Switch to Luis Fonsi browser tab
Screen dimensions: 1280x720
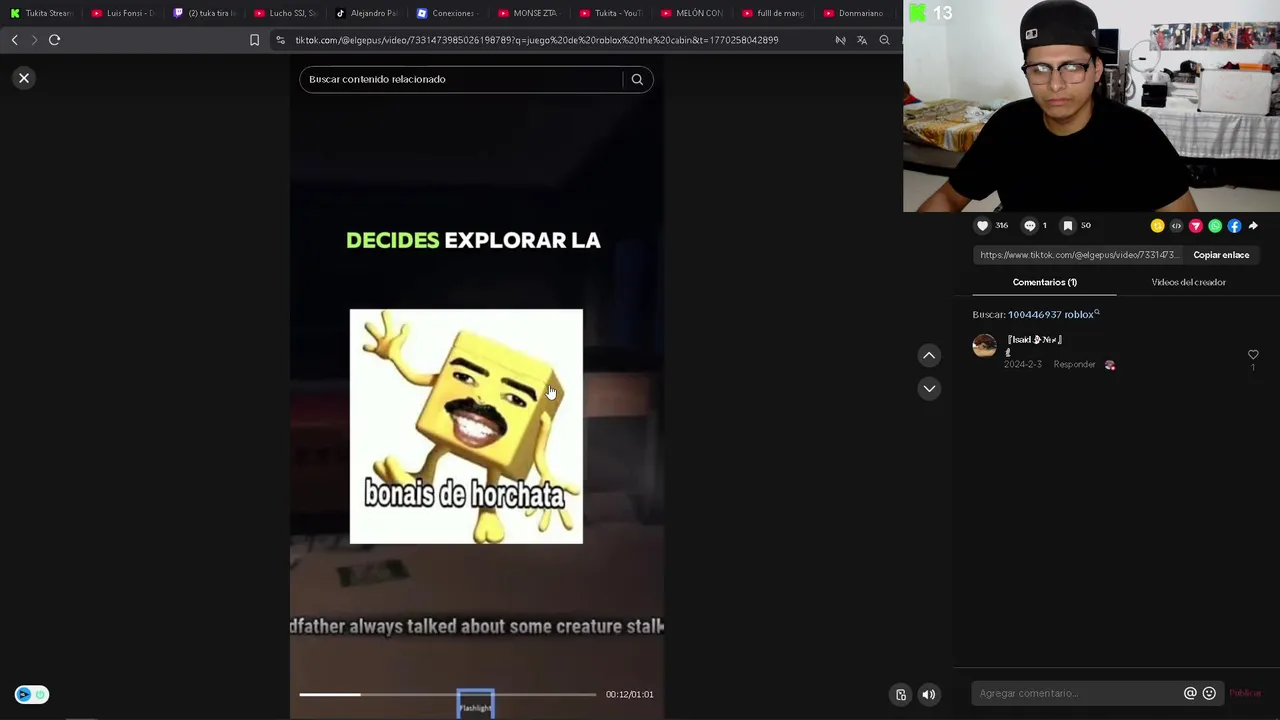click(x=122, y=13)
